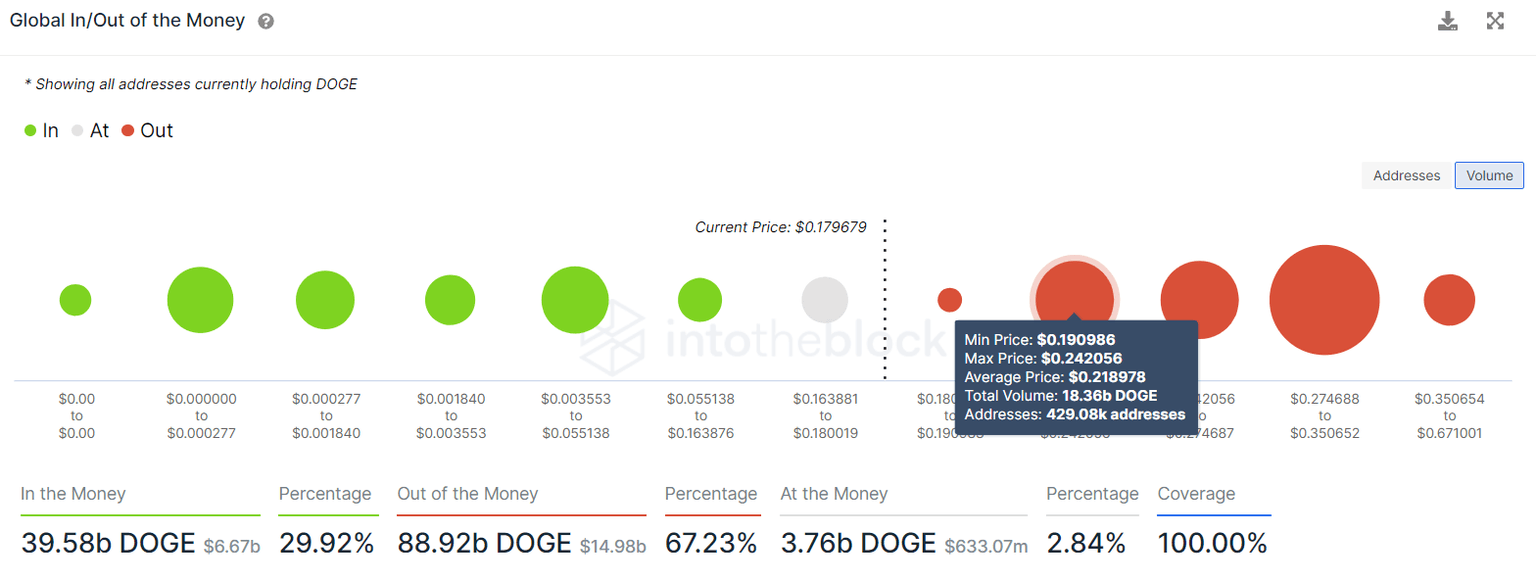Open the fullscreen expand icon
Screen dimensions: 1536x585
pos(1495,20)
